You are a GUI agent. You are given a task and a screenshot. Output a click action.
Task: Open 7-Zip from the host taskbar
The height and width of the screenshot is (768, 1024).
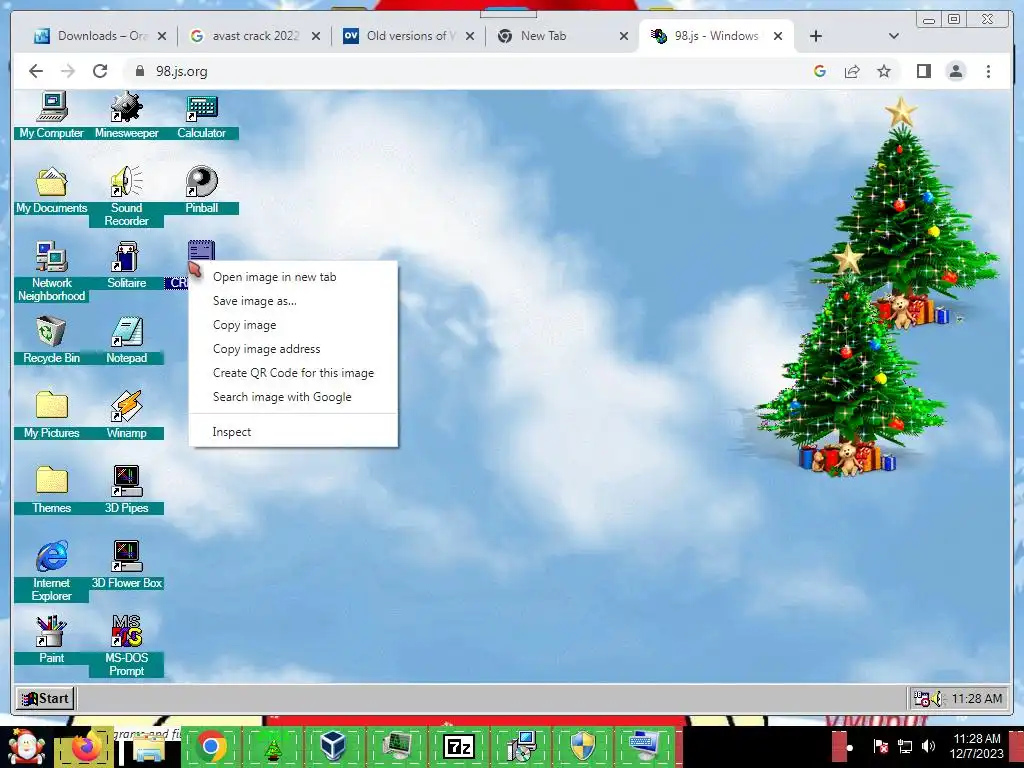(458, 746)
